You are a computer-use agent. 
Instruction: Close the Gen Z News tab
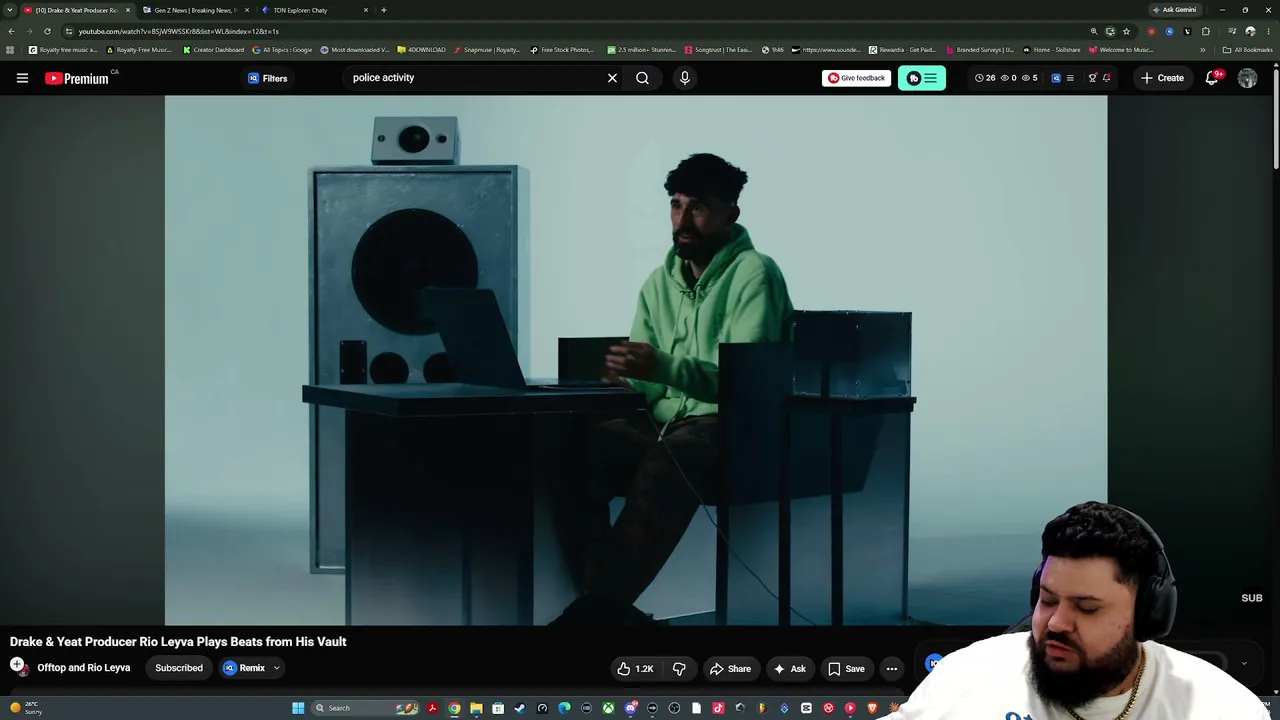pos(247,10)
